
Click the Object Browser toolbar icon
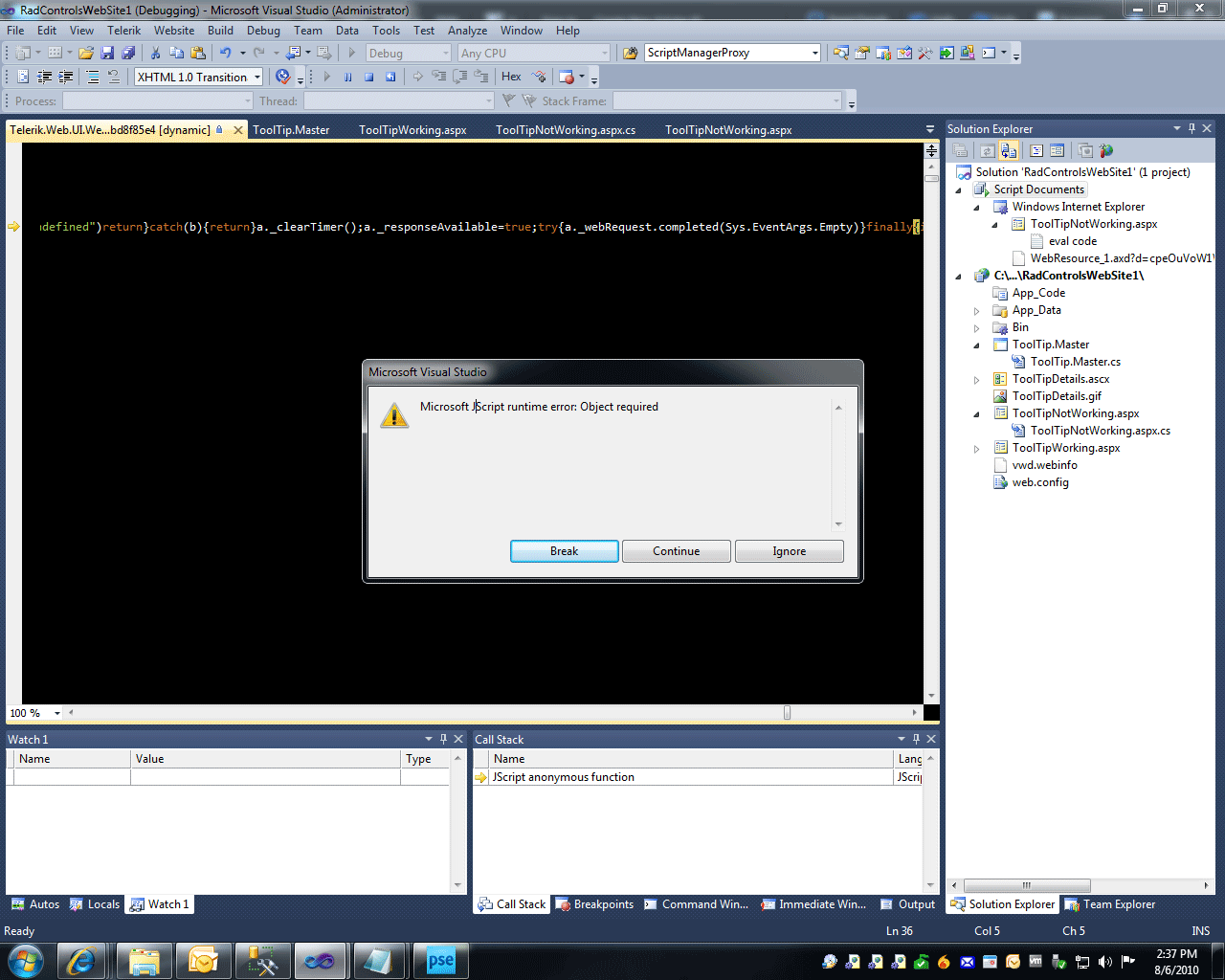click(x=904, y=54)
